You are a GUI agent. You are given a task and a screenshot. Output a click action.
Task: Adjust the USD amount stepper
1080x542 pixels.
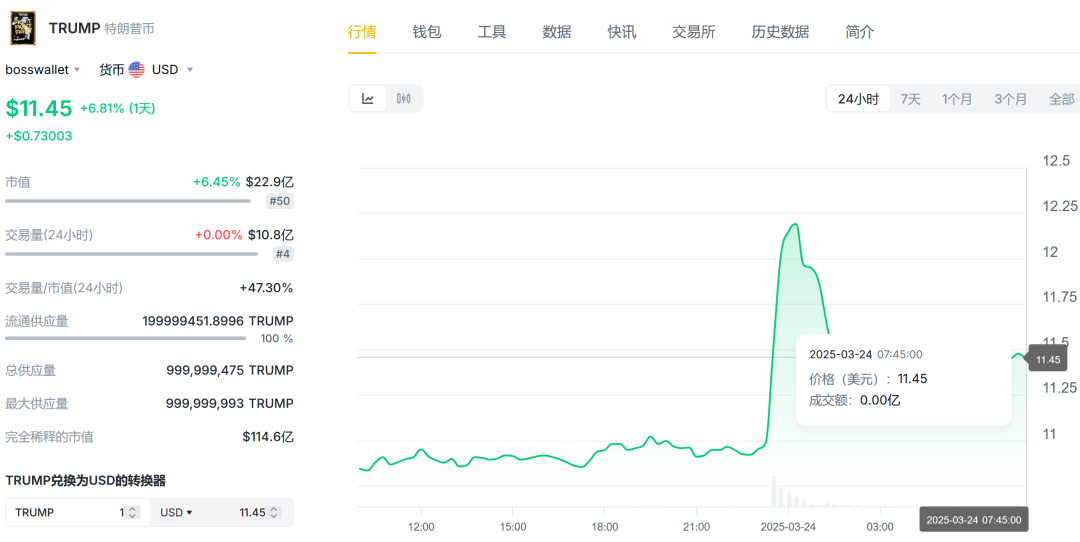pyautogui.click(x=274, y=512)
